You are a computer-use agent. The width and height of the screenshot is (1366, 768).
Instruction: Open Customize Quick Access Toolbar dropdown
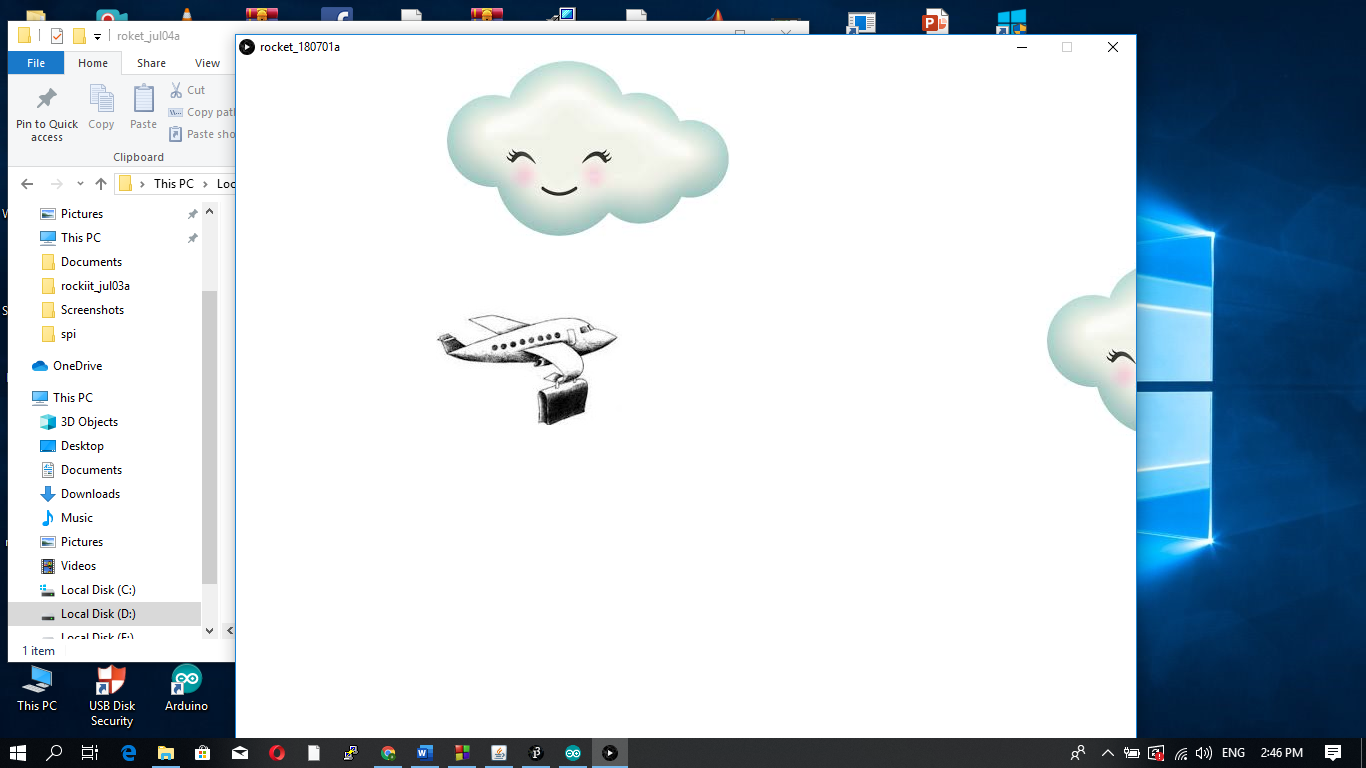(97, 37)
